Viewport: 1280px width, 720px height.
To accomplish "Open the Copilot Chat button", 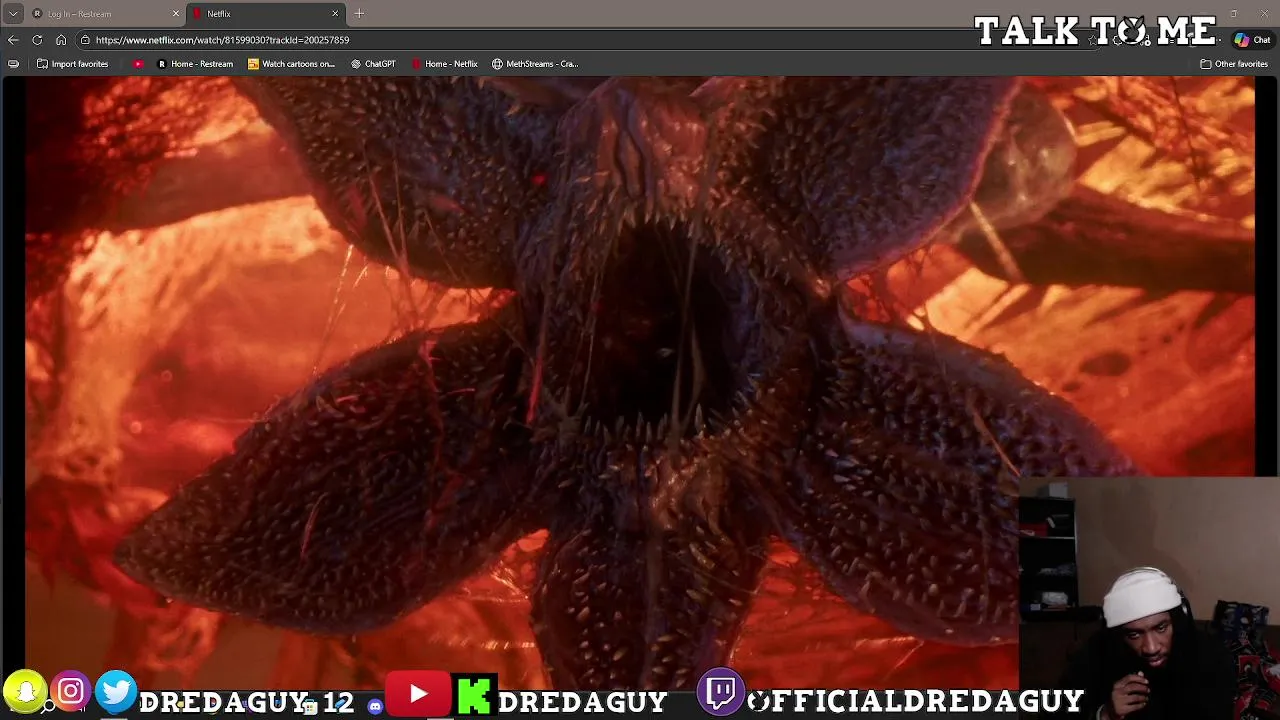I will click(1252, 40).
